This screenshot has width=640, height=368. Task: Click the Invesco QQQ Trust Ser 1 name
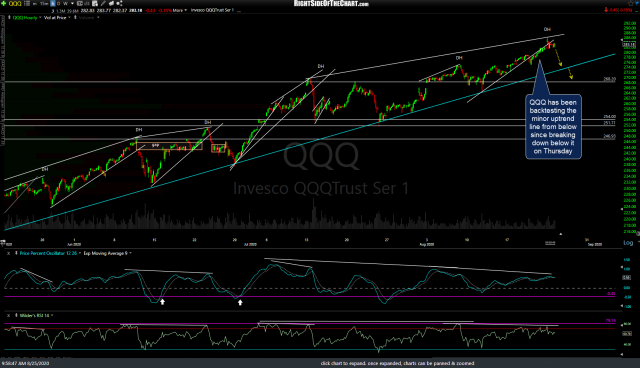pyautogui.click(x=212, y=10)
